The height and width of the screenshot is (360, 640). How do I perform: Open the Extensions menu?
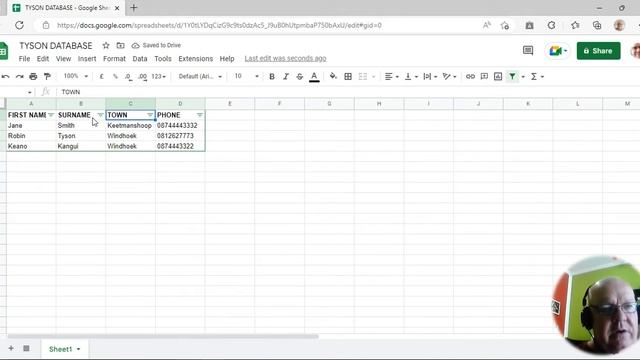pyautogui.click(x=196, y=59)
